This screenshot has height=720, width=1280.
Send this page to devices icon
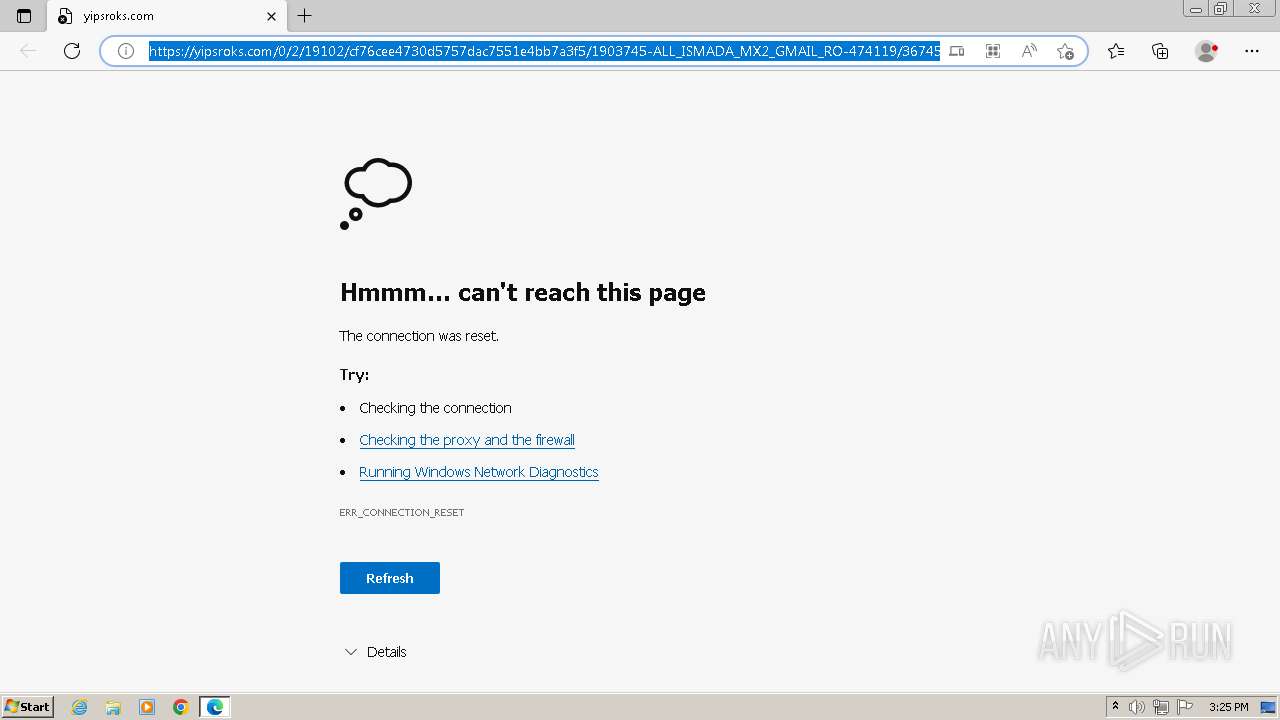pyautogui.click(x=957, y=51)
